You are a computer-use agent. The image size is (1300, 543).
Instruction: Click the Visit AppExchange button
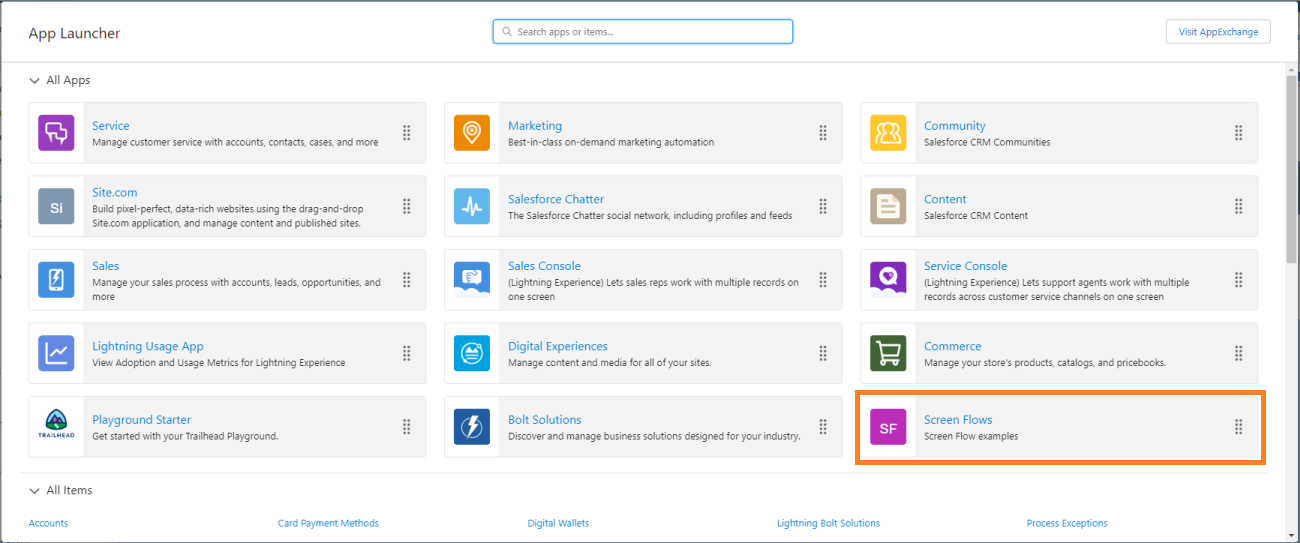click(1218, 32)
